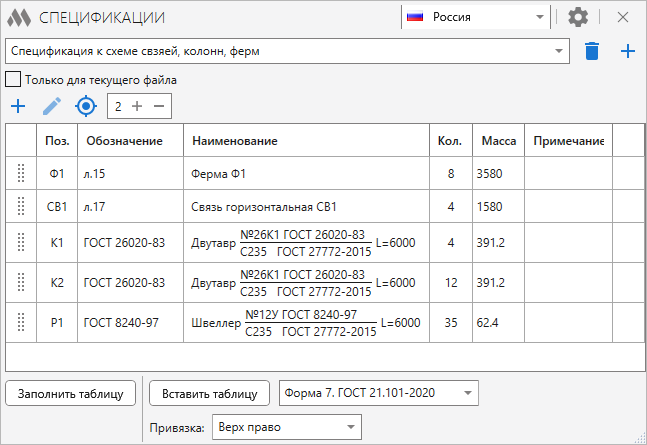Grab the drag handle of the К2 row

coord(21,282)
